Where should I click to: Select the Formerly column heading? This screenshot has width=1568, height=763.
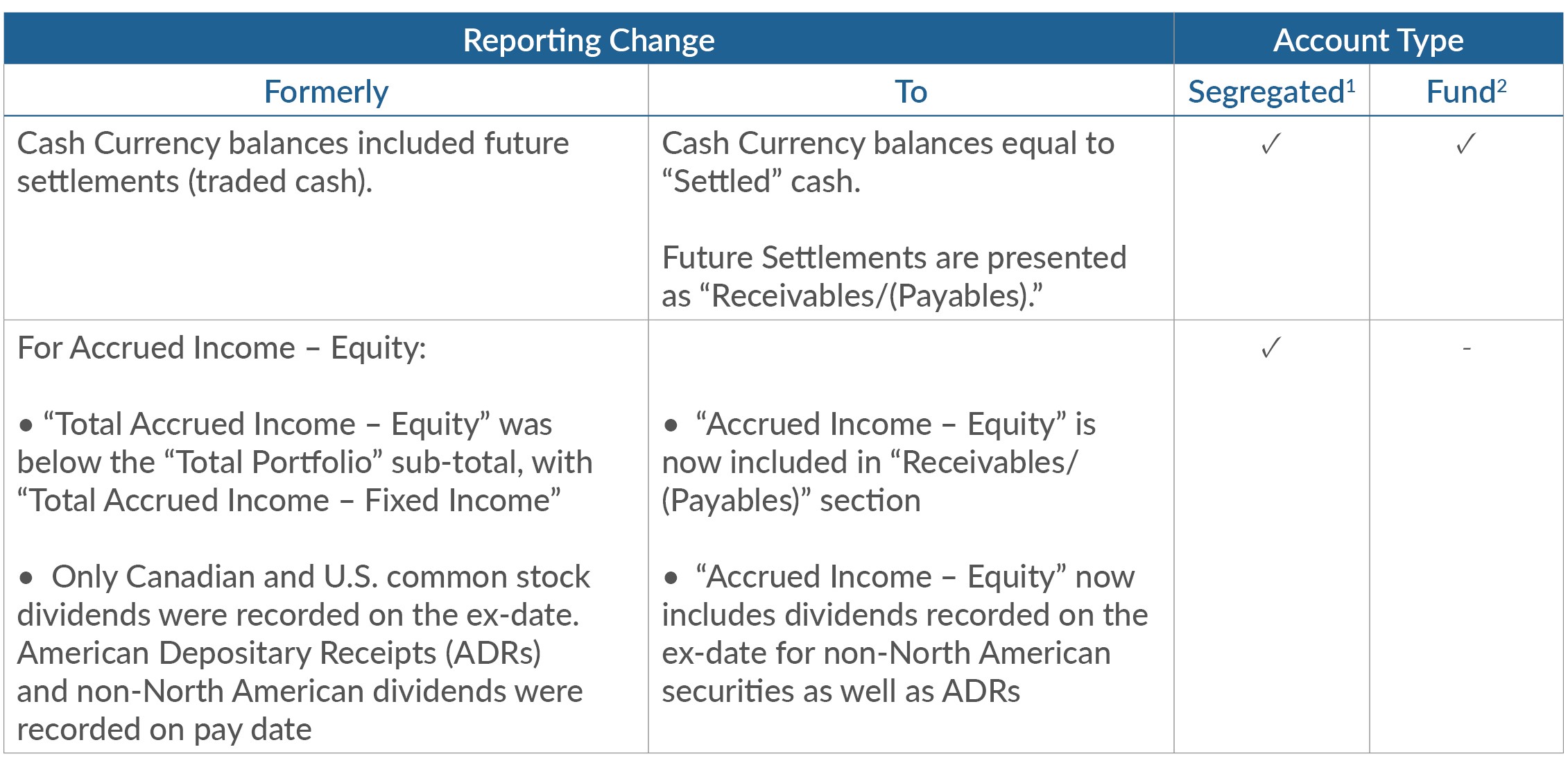[x=326, y=92]
